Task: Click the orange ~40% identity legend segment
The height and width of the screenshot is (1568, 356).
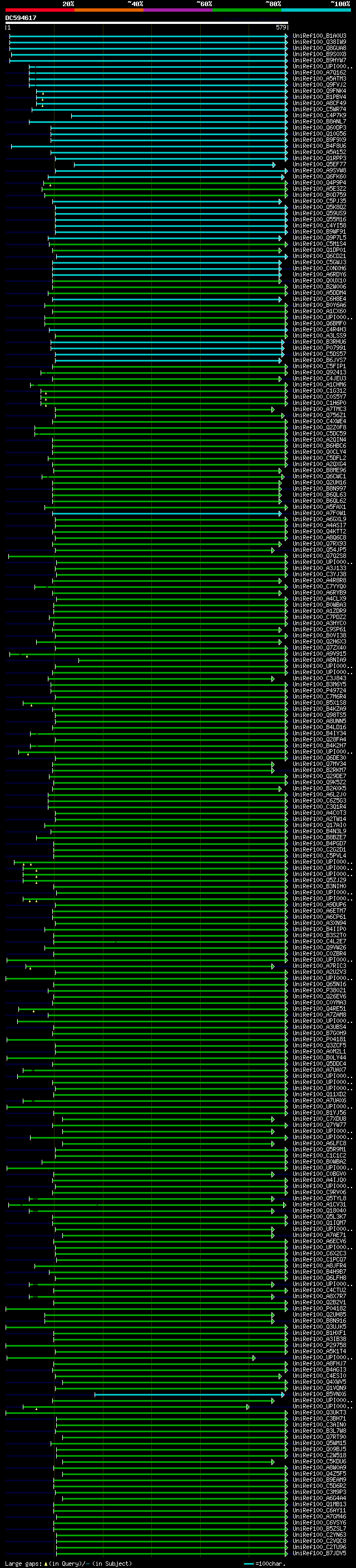Action: (109, 10)
